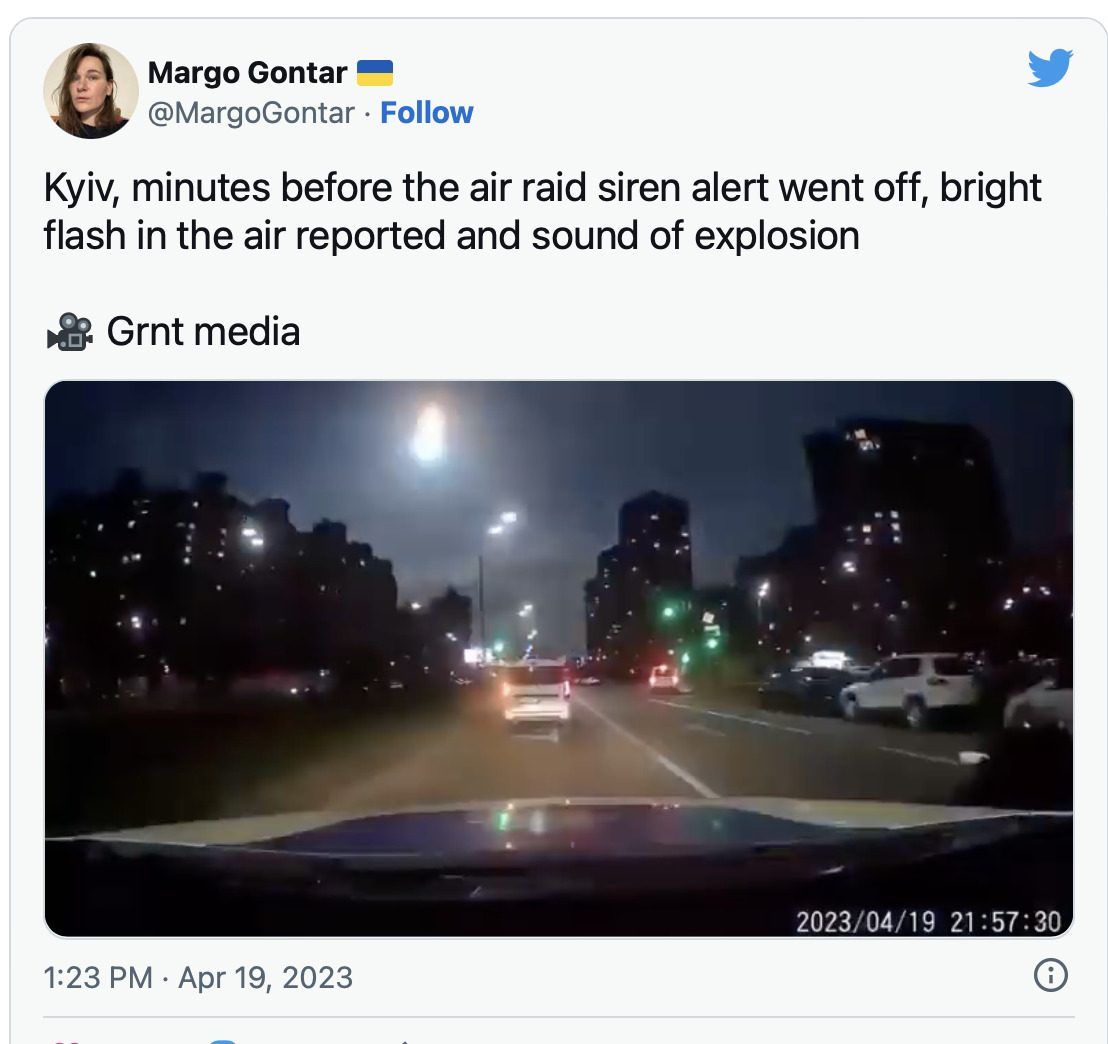Follow Margo Gontar
Image resolution: width=1108 pixels, height=1044 pixels.
(427, 113)
